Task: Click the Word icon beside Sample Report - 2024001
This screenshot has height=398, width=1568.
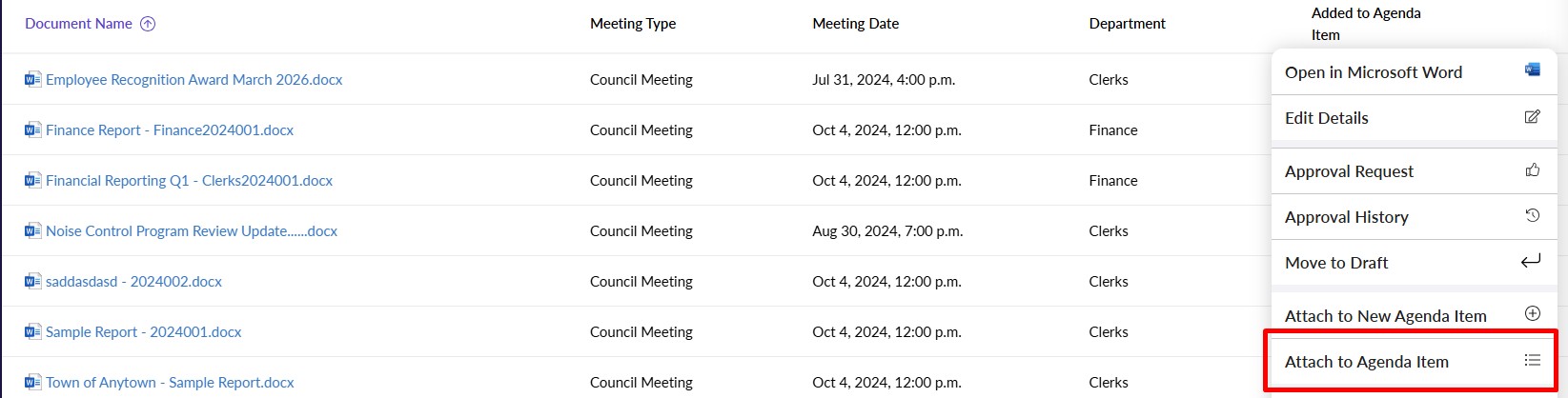Action: point(33,331)
